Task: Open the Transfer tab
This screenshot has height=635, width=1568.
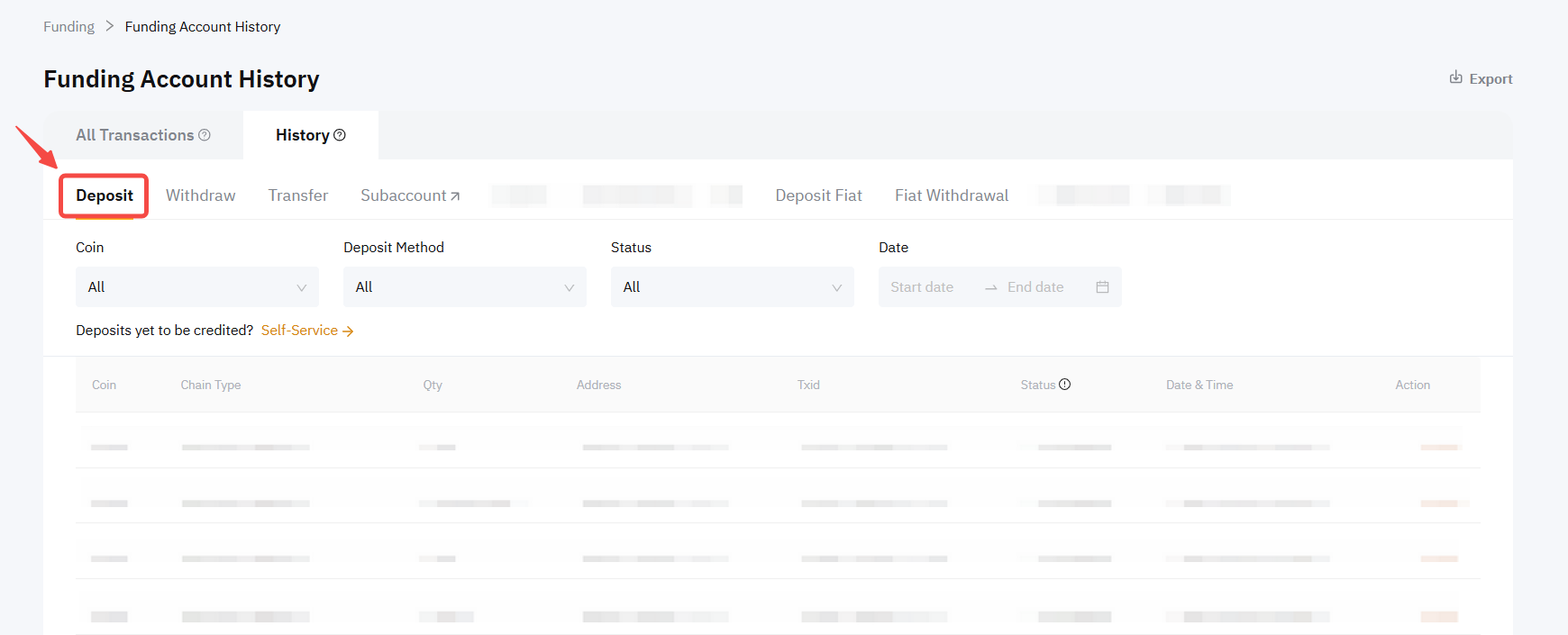Action: click(297, 195)
